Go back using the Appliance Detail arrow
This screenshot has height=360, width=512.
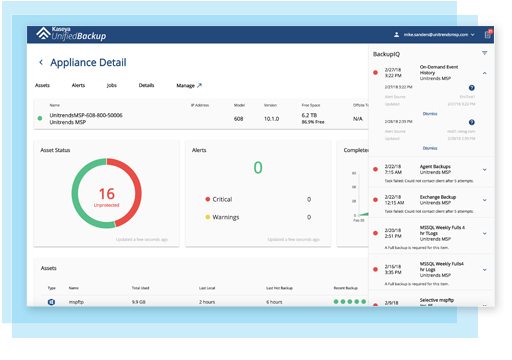pyautogui.click(x=41, y=62)
